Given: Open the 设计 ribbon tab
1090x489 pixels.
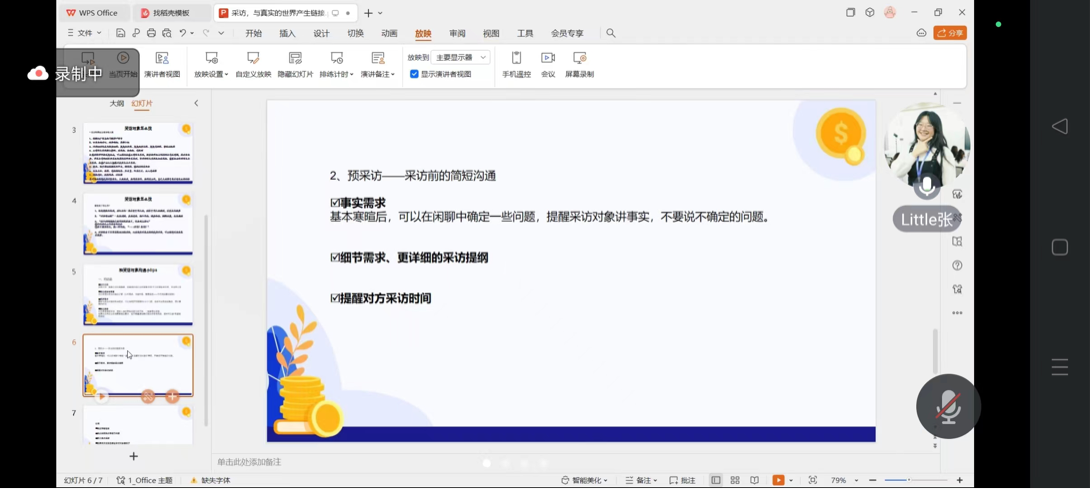Looking at the screenshot, I should (x=321, y=33).
